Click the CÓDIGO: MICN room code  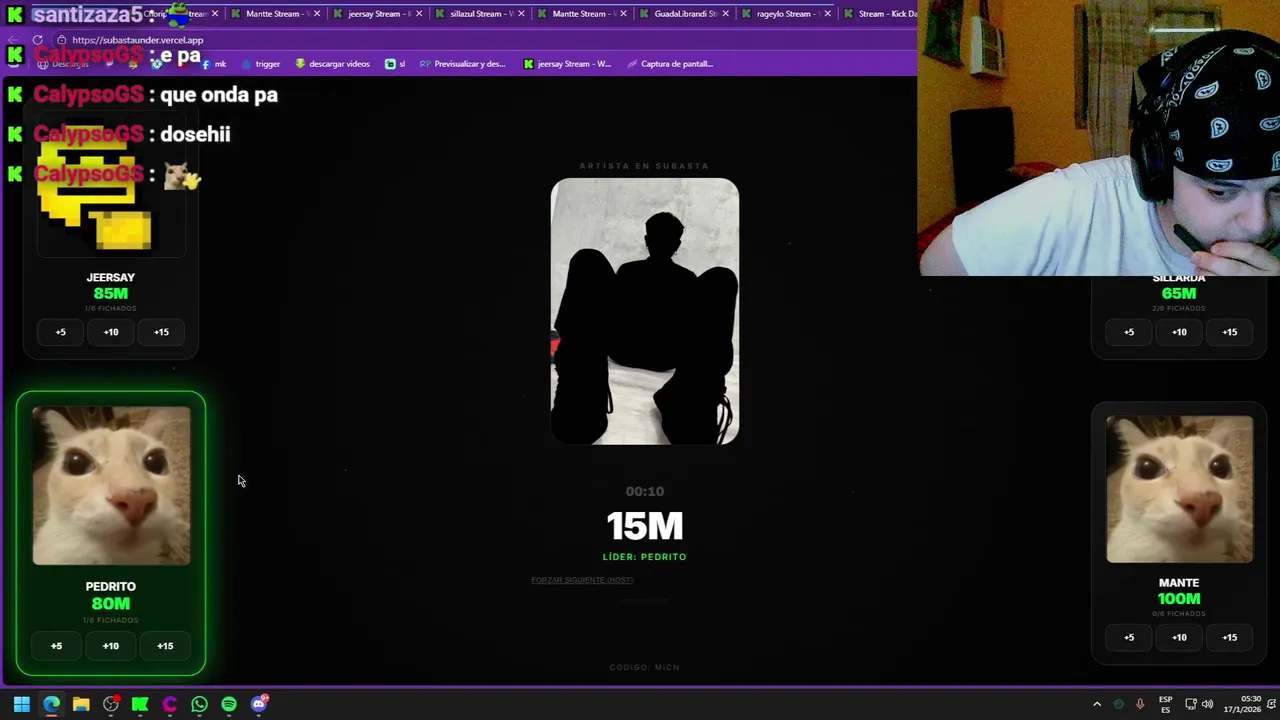(x=645, y=667)
